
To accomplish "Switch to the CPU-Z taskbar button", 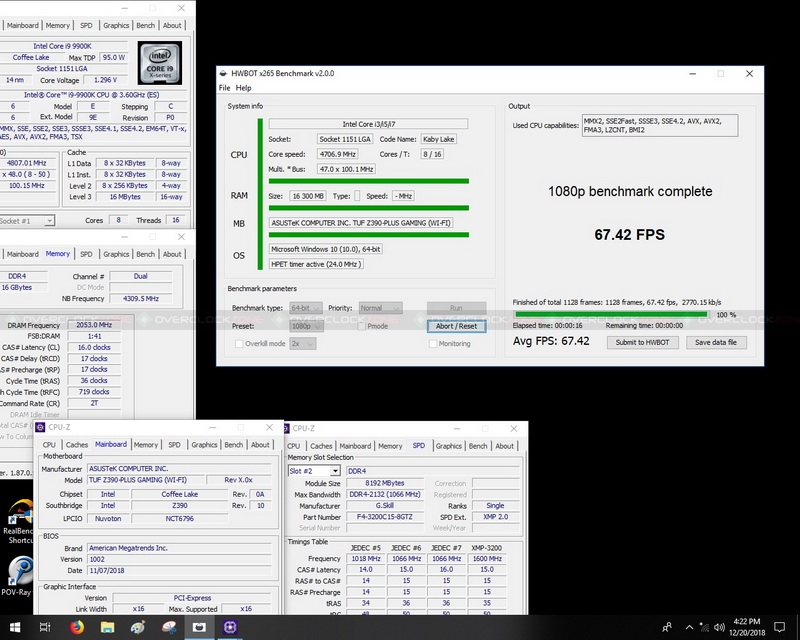I will [x=230, y=627].
